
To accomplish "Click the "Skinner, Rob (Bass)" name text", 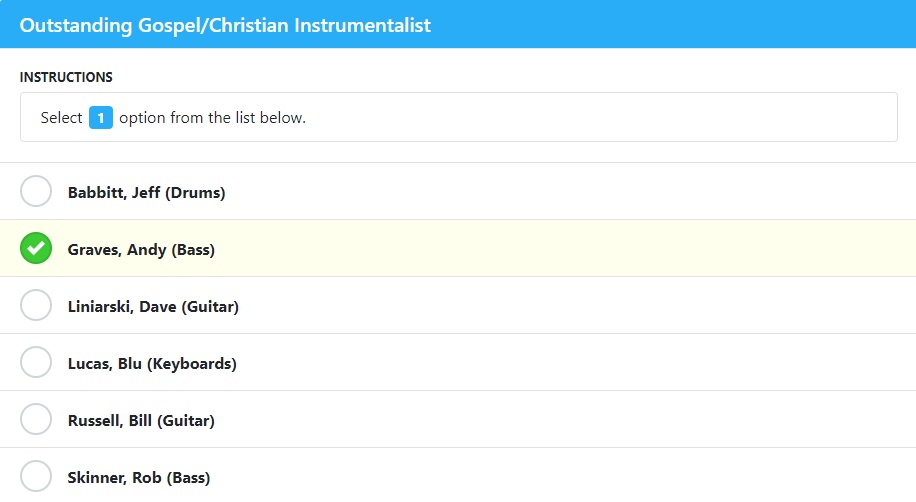I will pos(139,477).
